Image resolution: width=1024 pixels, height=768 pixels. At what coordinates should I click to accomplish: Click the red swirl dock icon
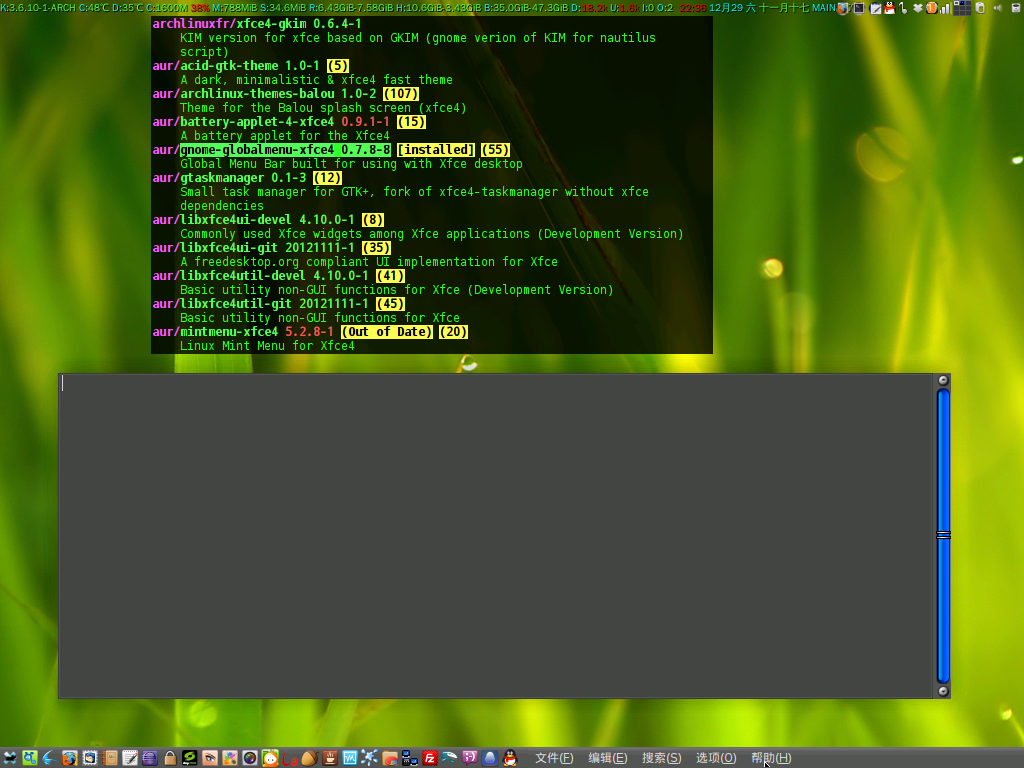[x=290, y=758]
